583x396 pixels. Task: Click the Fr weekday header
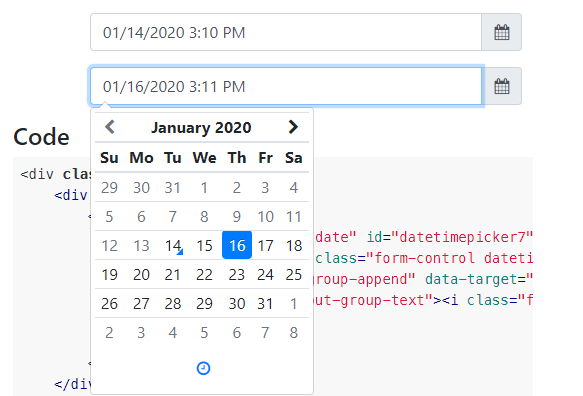click(265, 158)
